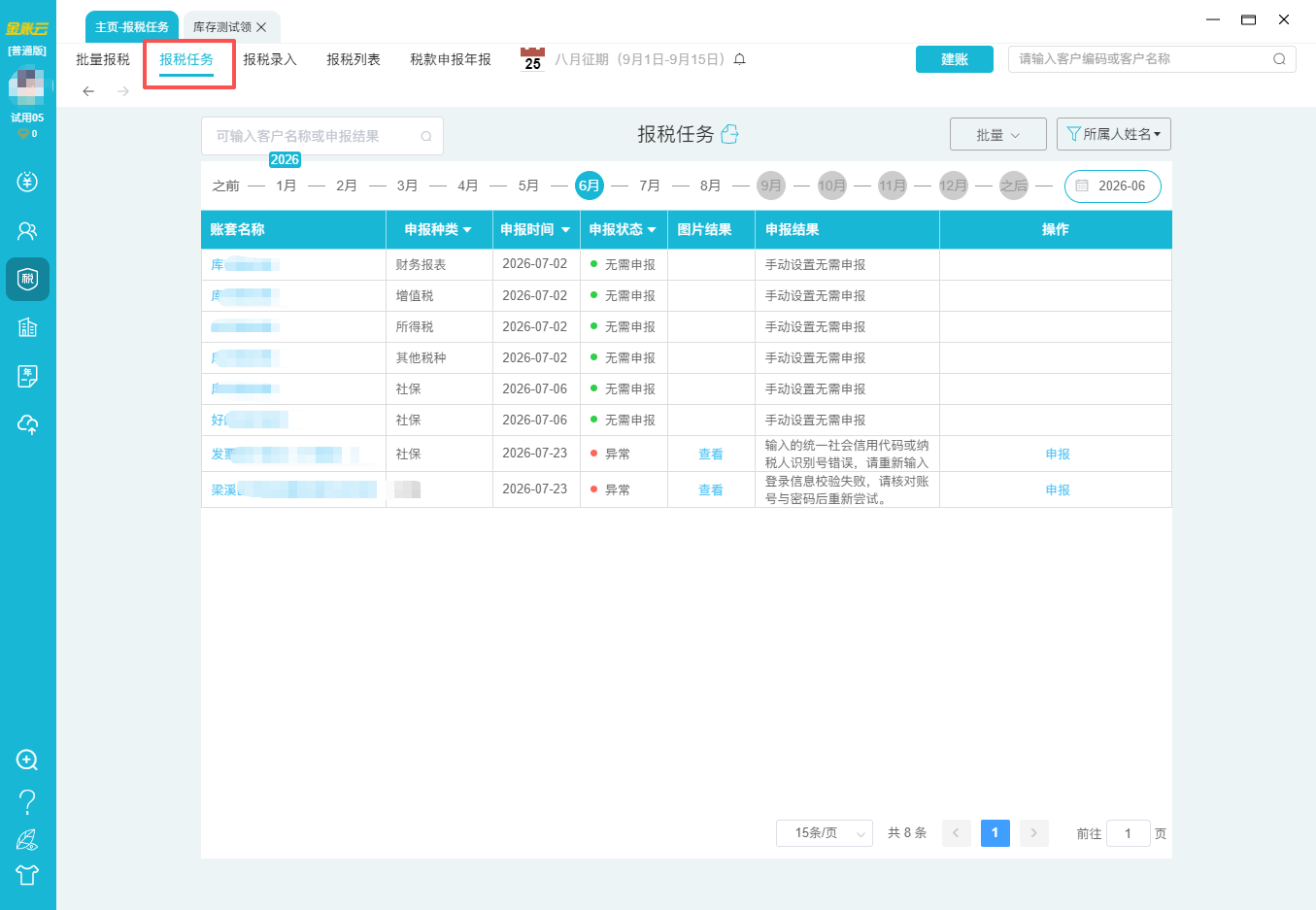Viewport: 1316px width, 910px height.
Task: Select 6月 on the month timeline
Action: pyautogui.click(x=590, y=185)
